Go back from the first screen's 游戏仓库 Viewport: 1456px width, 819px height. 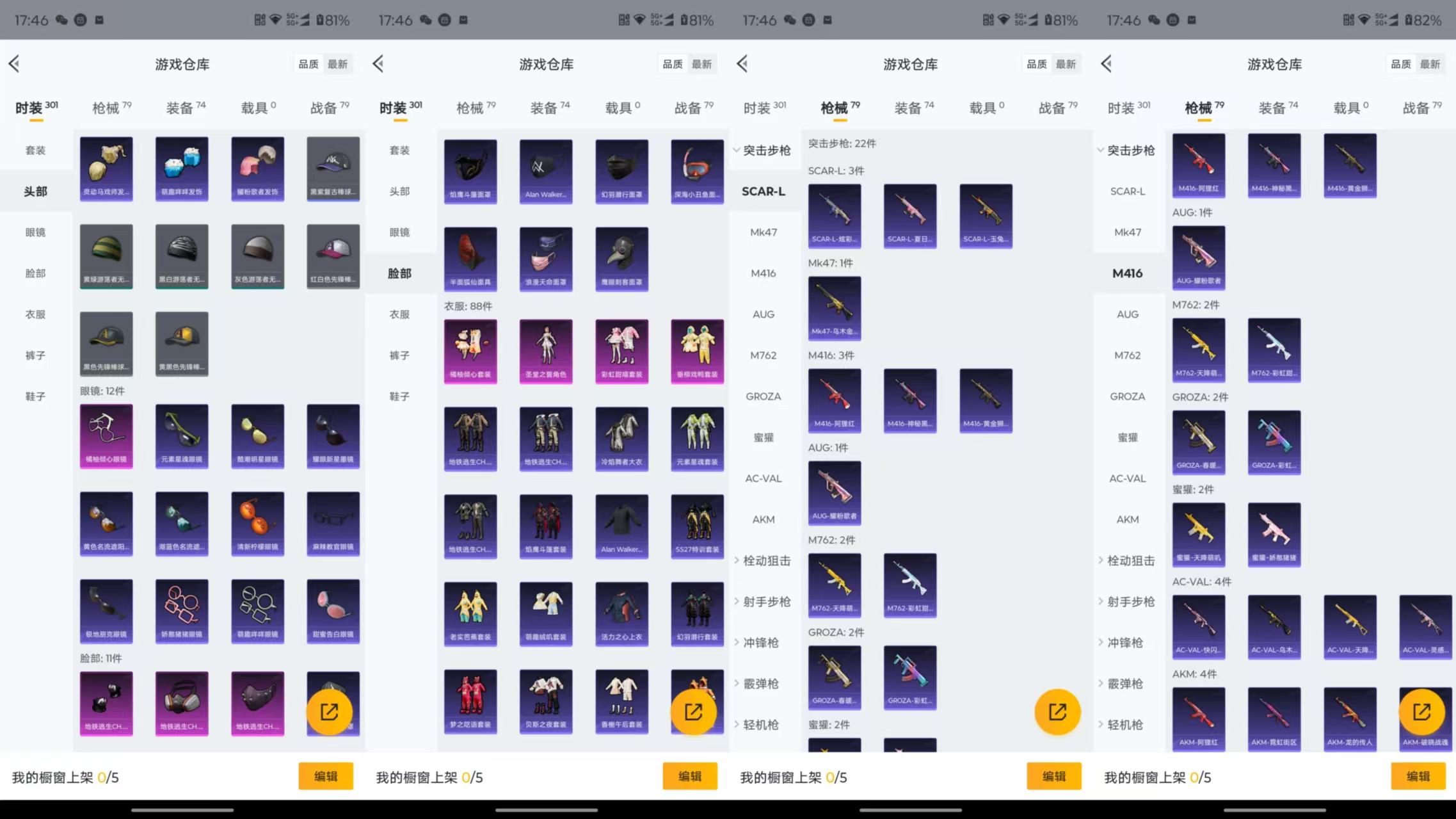click(14, 63)
